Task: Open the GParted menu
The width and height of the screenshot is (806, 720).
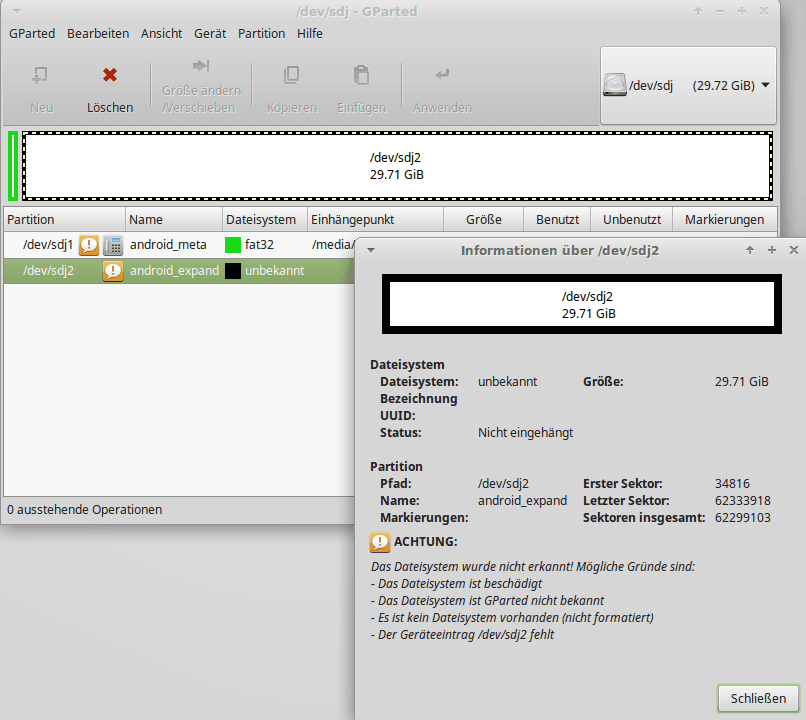Action: click(32, 33)
